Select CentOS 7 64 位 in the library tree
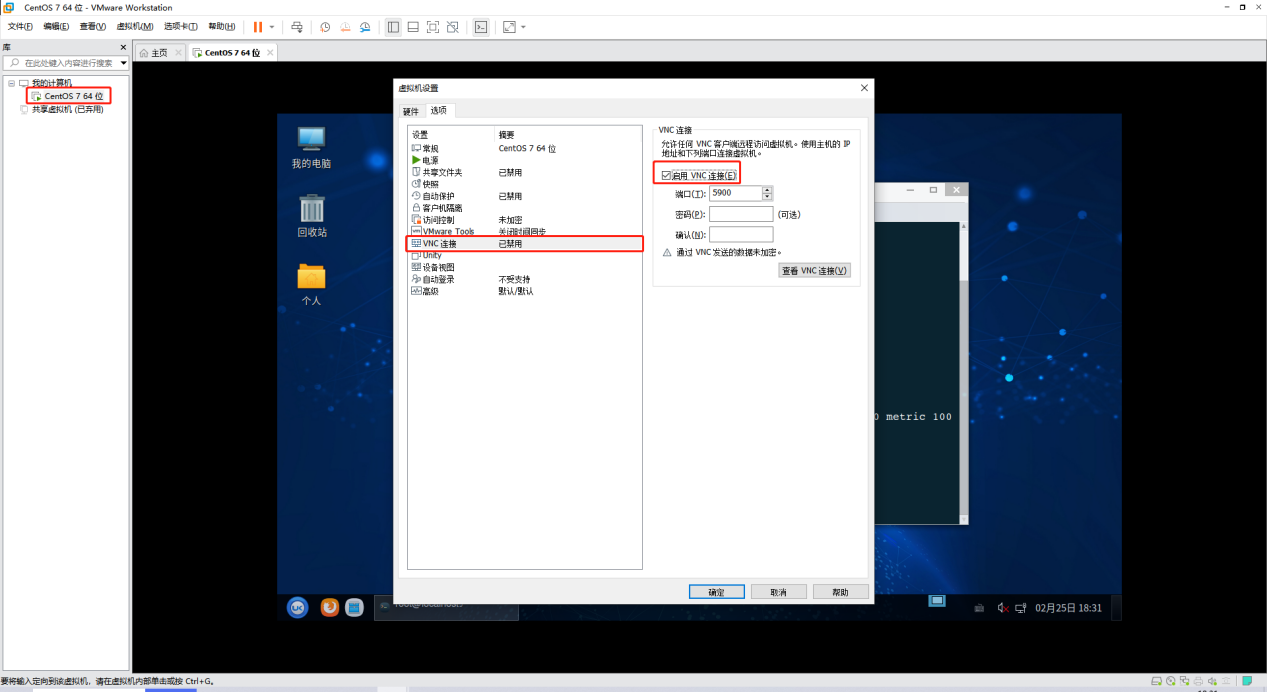This screenshot has height=692, width=1267. pos(73,96)
